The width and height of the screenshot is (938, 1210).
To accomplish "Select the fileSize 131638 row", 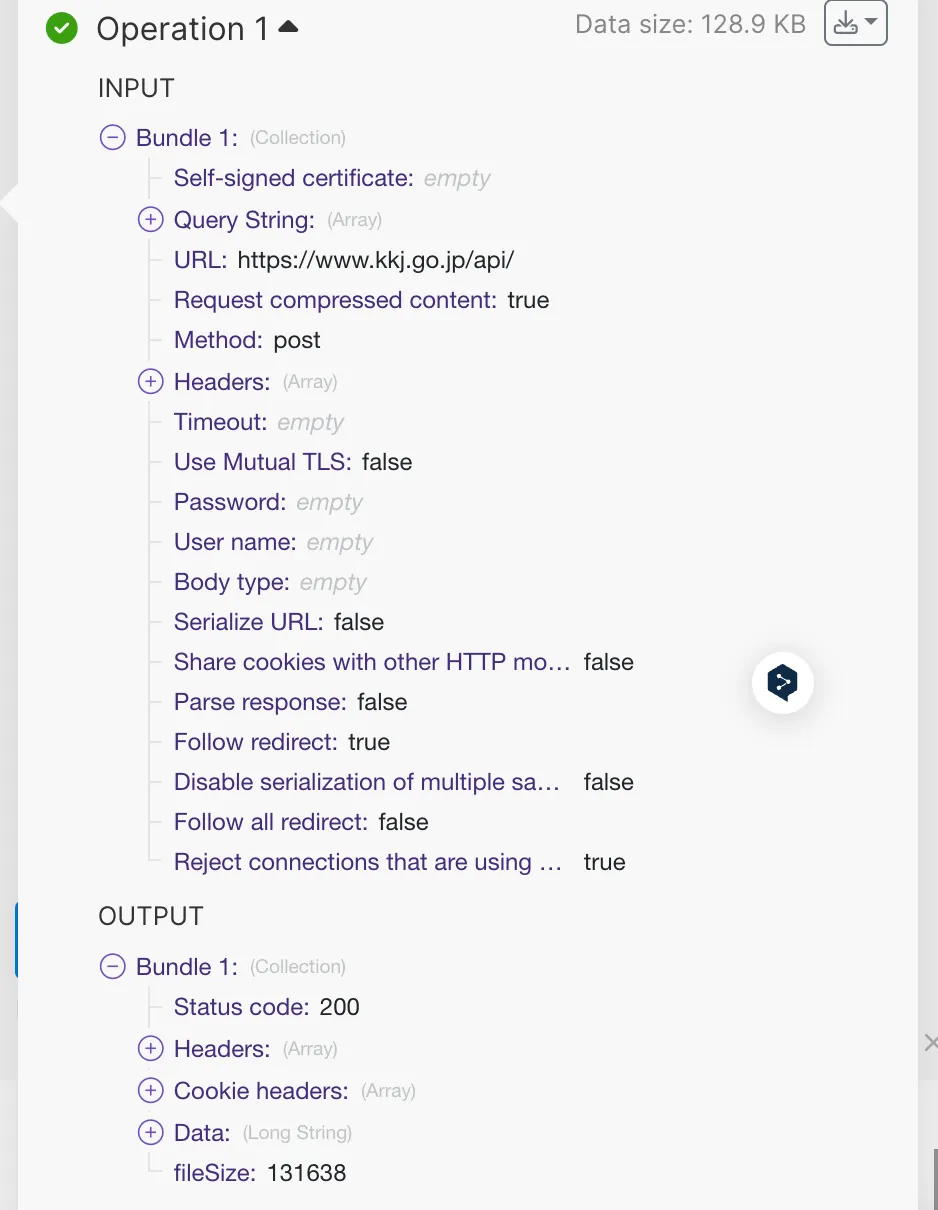I will point(260,1173).
